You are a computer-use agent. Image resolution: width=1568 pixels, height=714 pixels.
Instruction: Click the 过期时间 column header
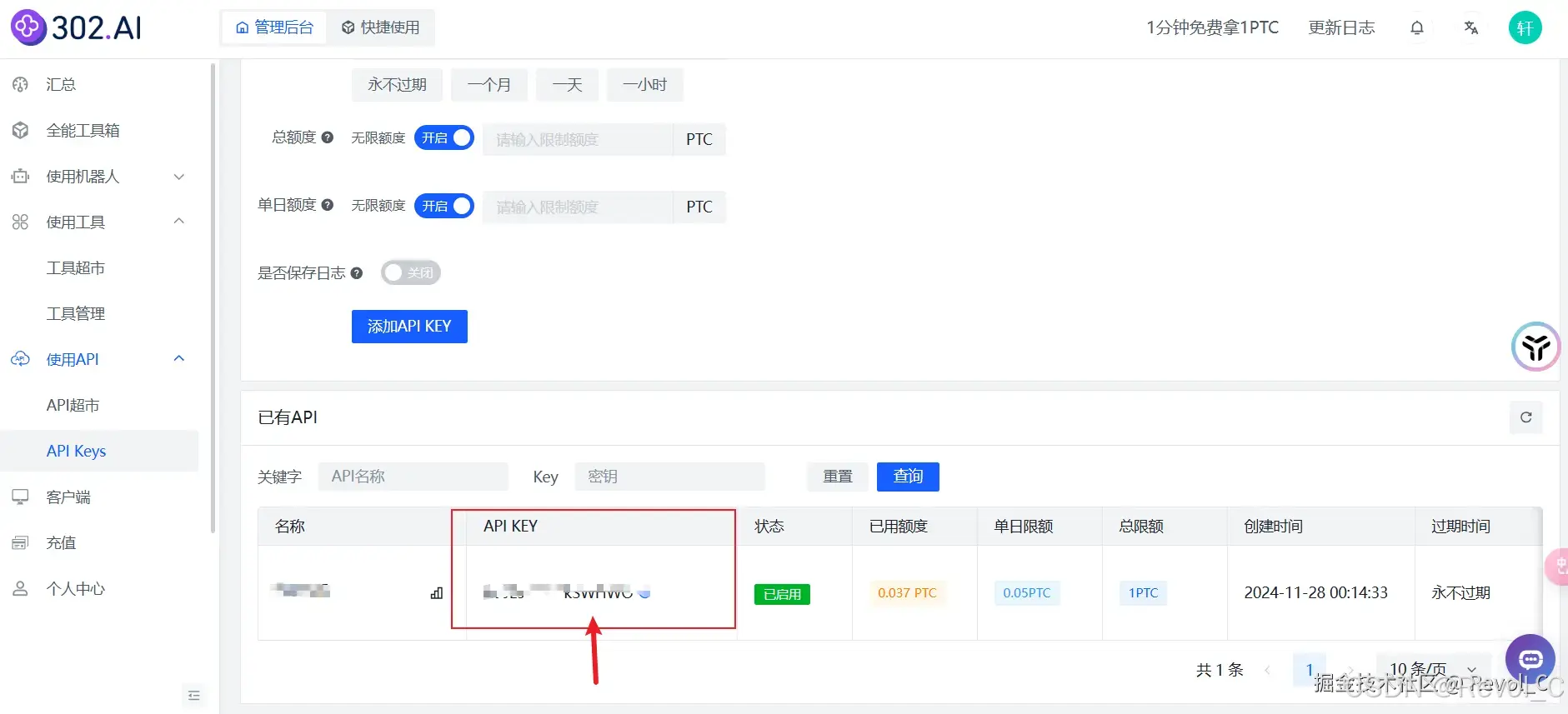tap(1460, 526)
